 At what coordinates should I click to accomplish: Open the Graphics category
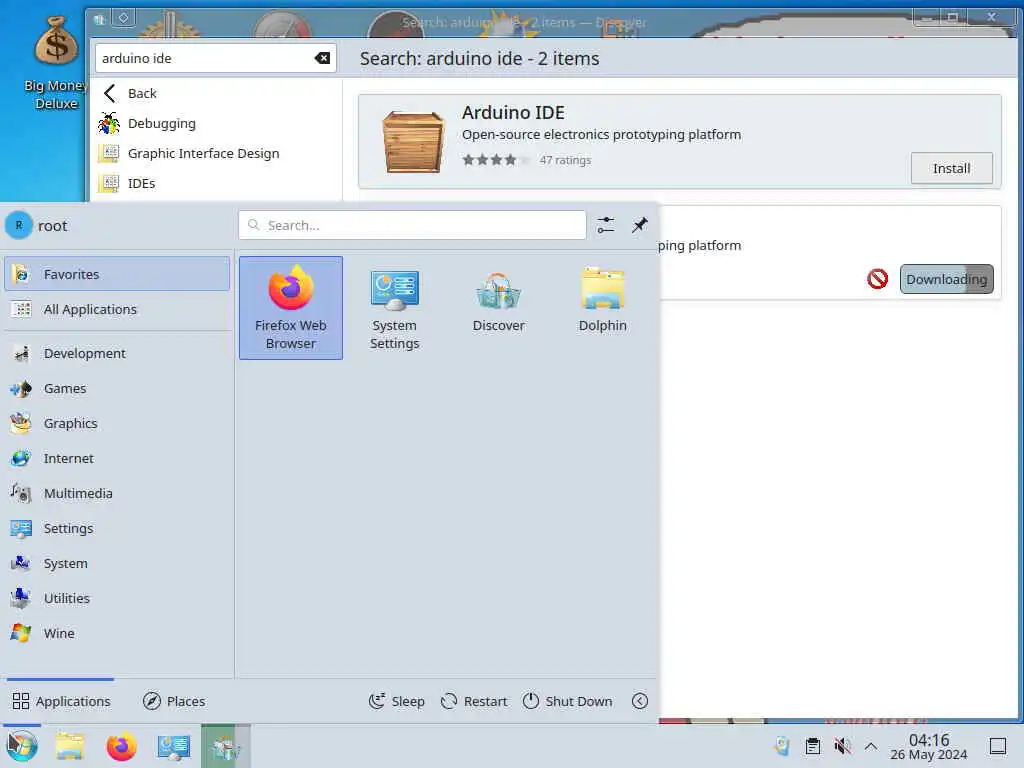pyautogui.click(x=117, y=423)
